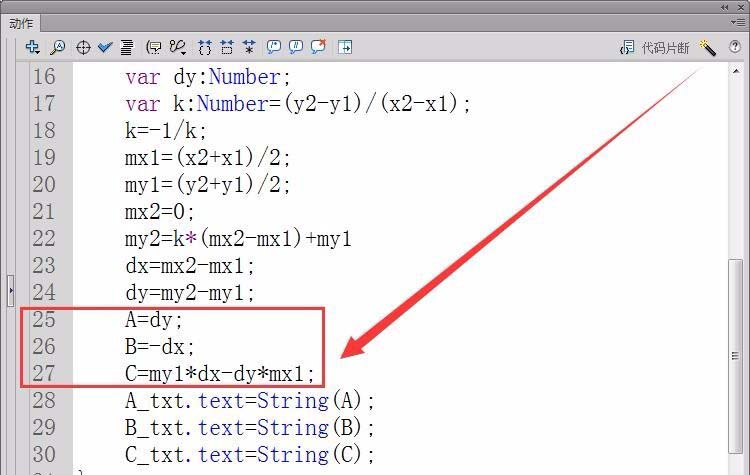Image resolution: width=750 pixels, height=475 pixels.
Task: Click the line 'my2=k*(mx2-mx1)+my1'
Action: [x=238, y=238]
